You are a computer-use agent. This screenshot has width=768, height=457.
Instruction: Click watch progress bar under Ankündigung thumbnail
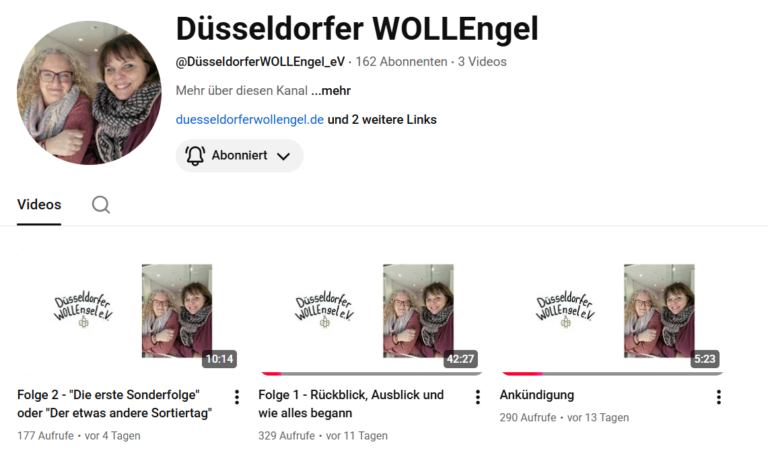click(x=613, y=374)
